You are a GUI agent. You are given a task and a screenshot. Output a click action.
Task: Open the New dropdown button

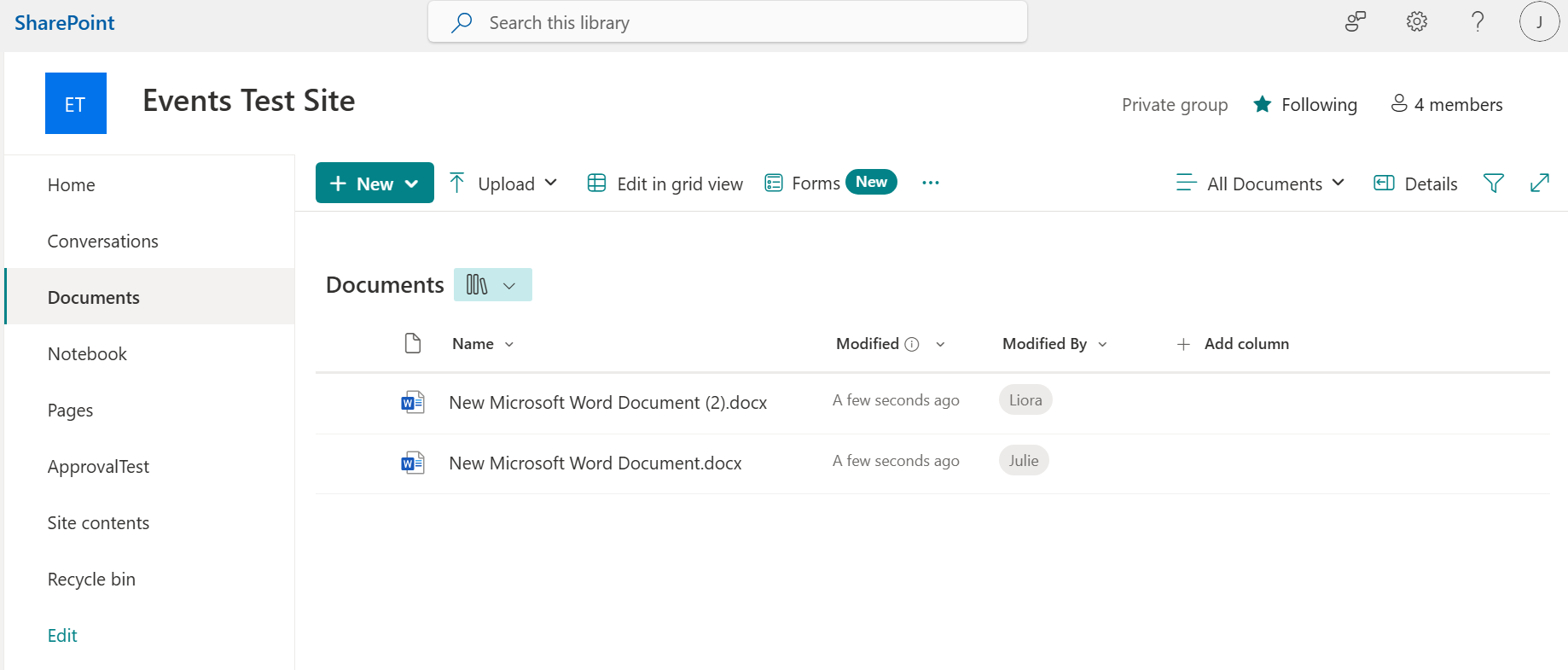(x=375, y=183)
